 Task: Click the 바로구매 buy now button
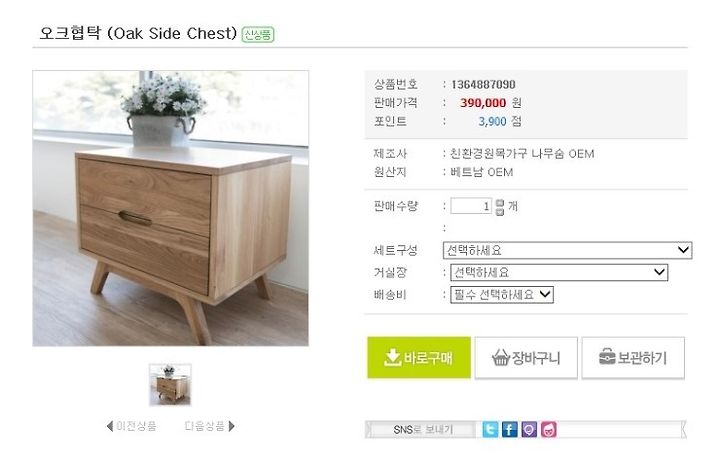coord(419,357)
